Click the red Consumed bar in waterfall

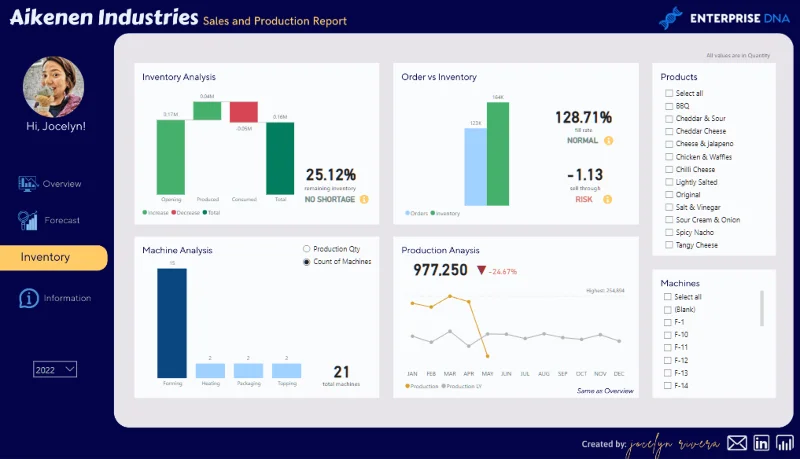[244, 112]
